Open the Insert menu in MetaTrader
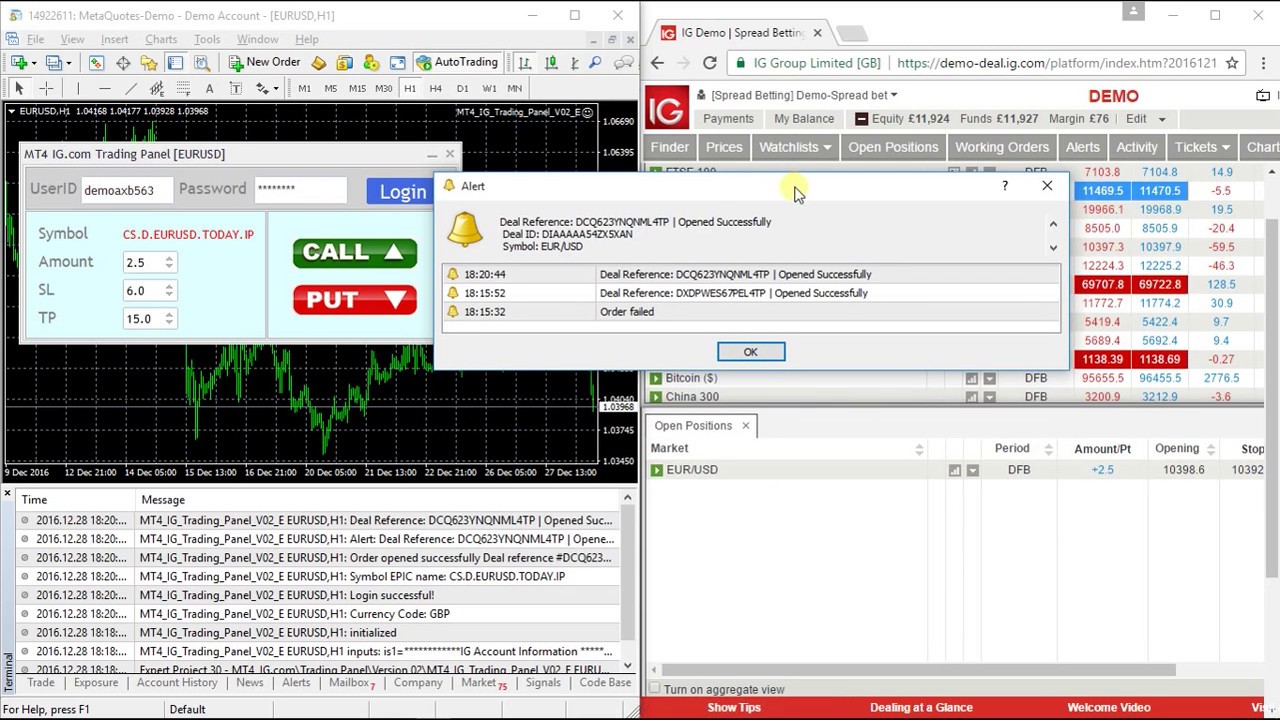 click(114, 39)
